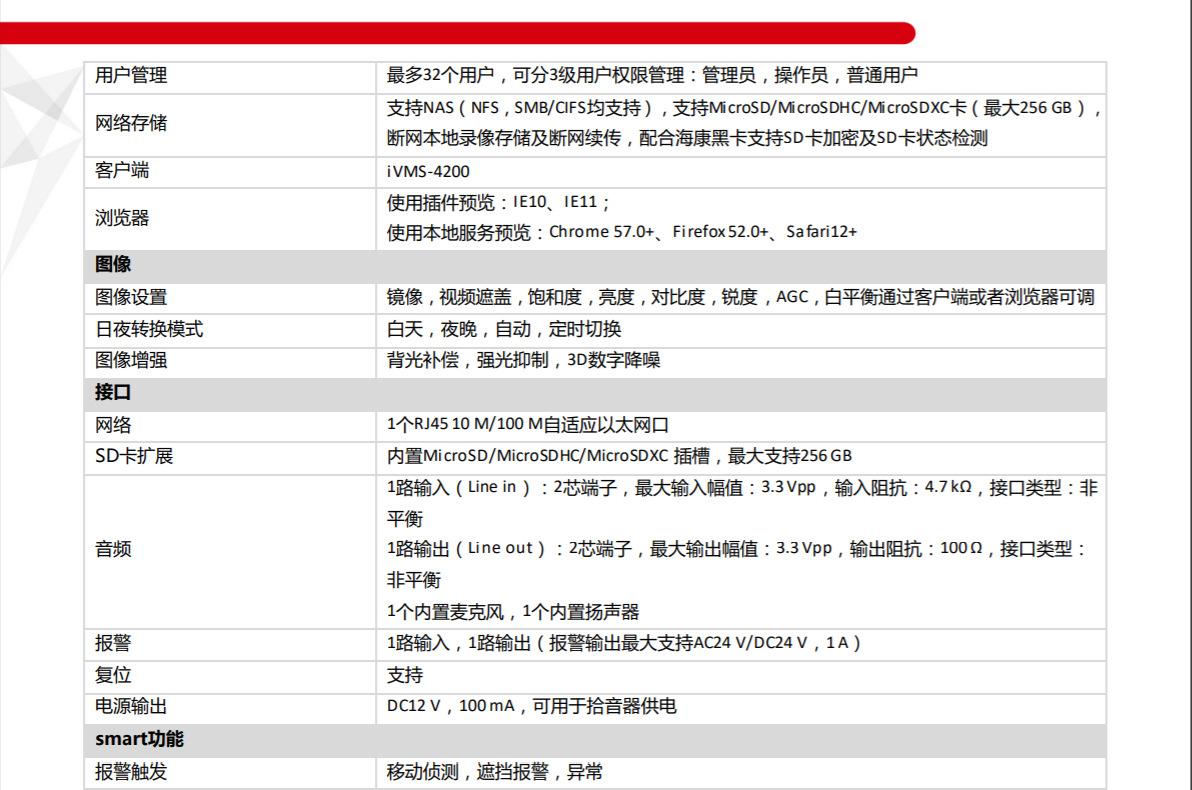Click the value 'DC12 V，100 mA，可用于拾音器供电'
This screenshot has height=790, width=1192.
click(531, 706)
